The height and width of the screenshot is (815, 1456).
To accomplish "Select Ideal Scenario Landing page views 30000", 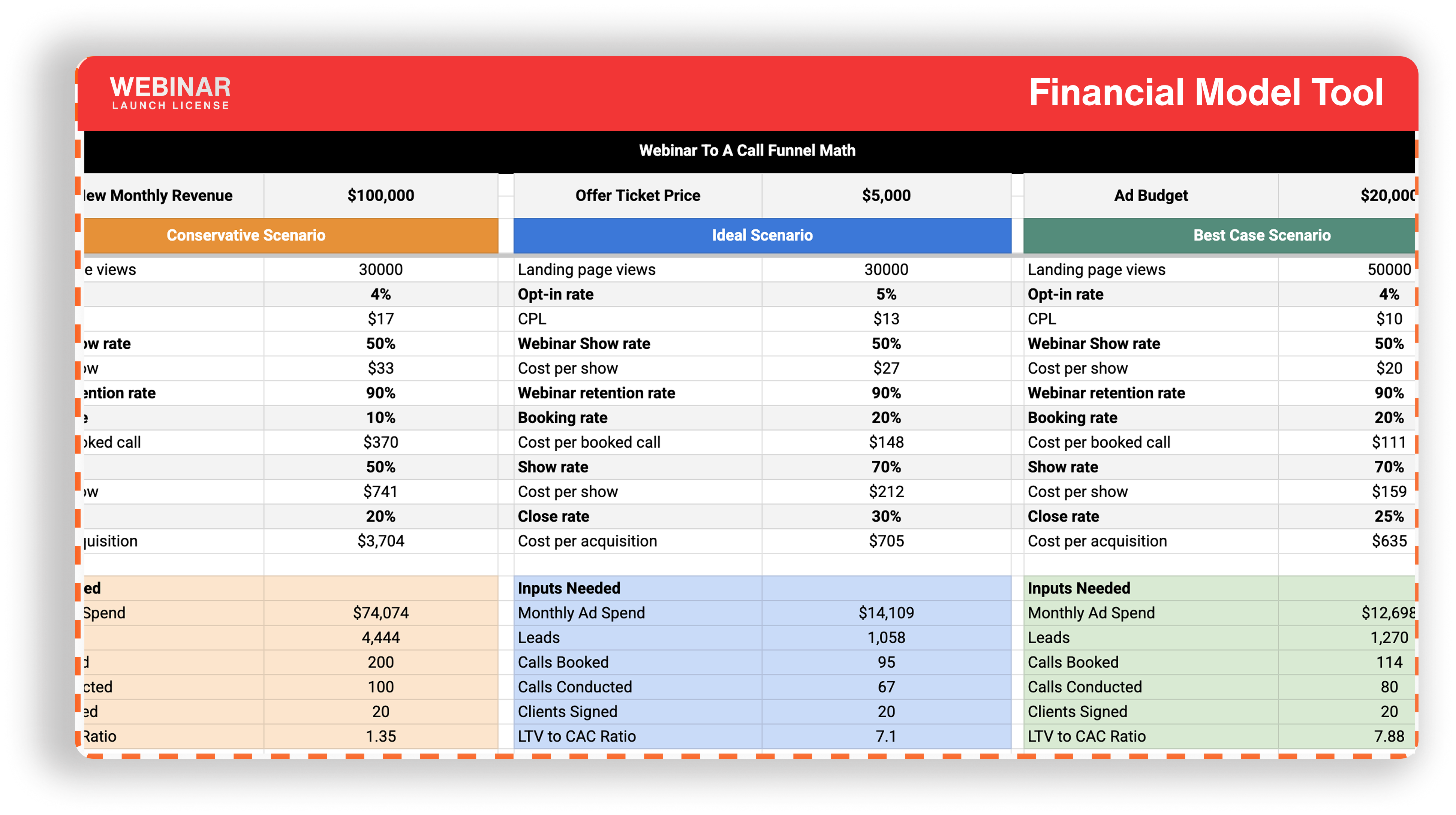I will 886,269.
